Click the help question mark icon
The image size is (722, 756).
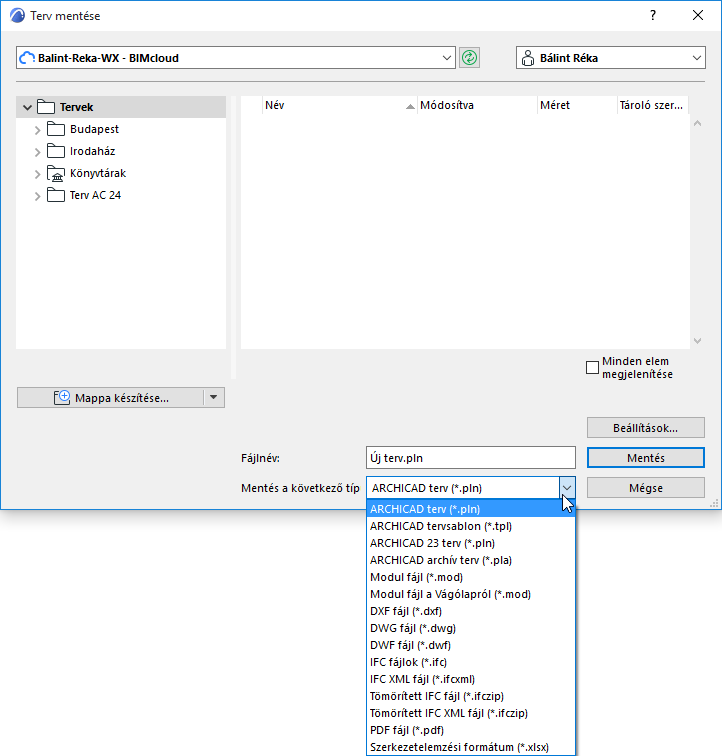pos(653,15)
